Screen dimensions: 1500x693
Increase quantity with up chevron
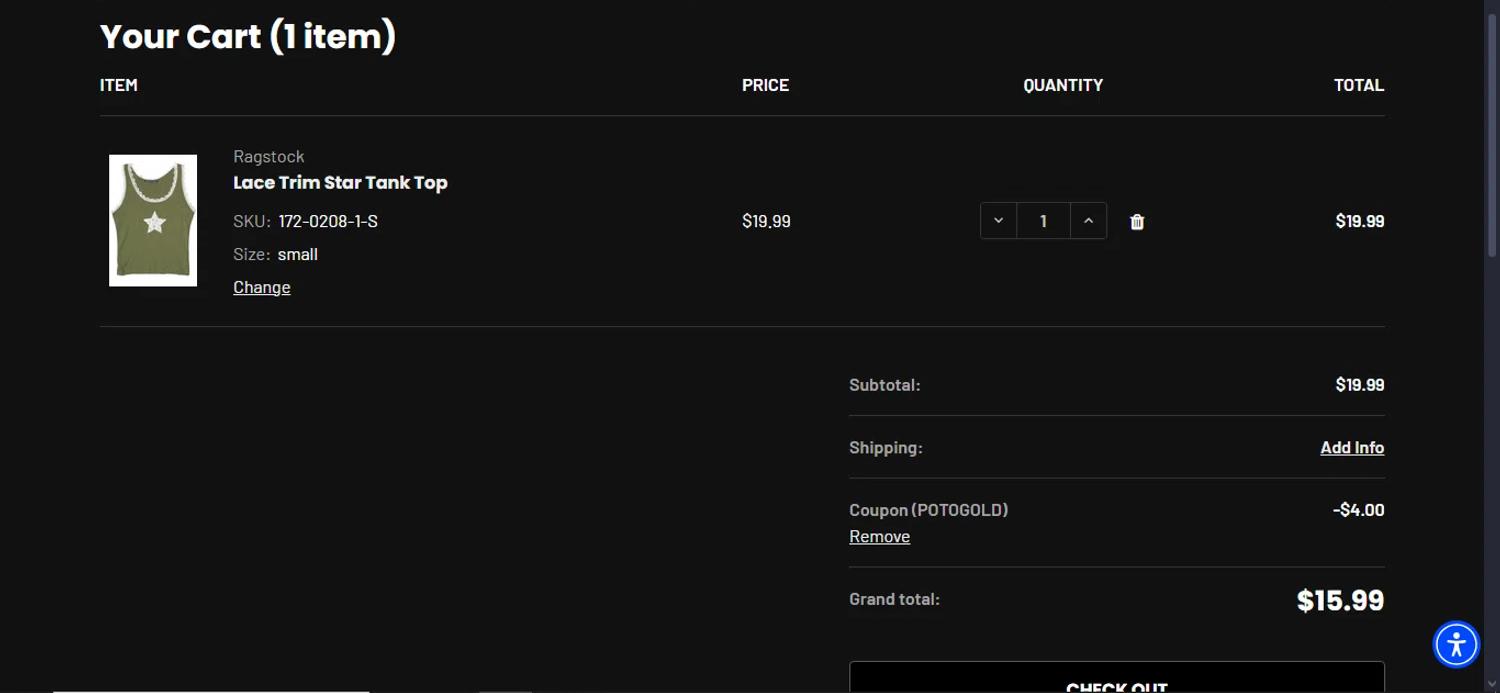(1088, 221)
